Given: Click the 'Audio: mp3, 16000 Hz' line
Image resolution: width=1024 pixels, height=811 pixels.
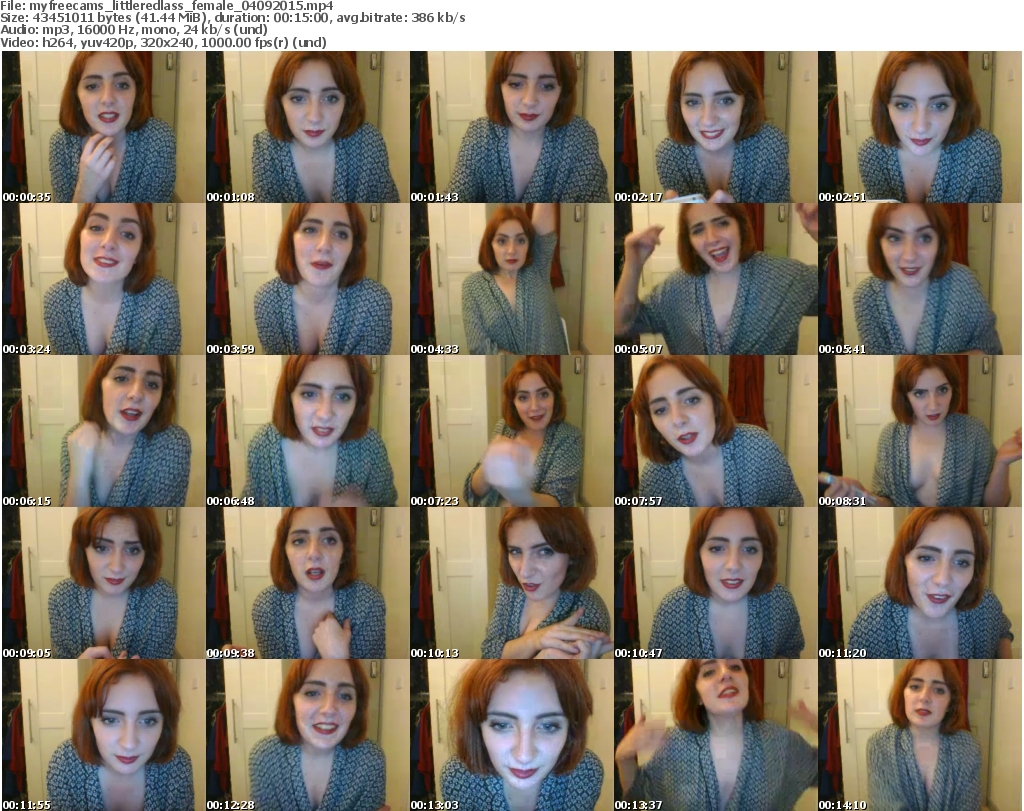Looking at the screenshot, I should (x=134, y=29).
